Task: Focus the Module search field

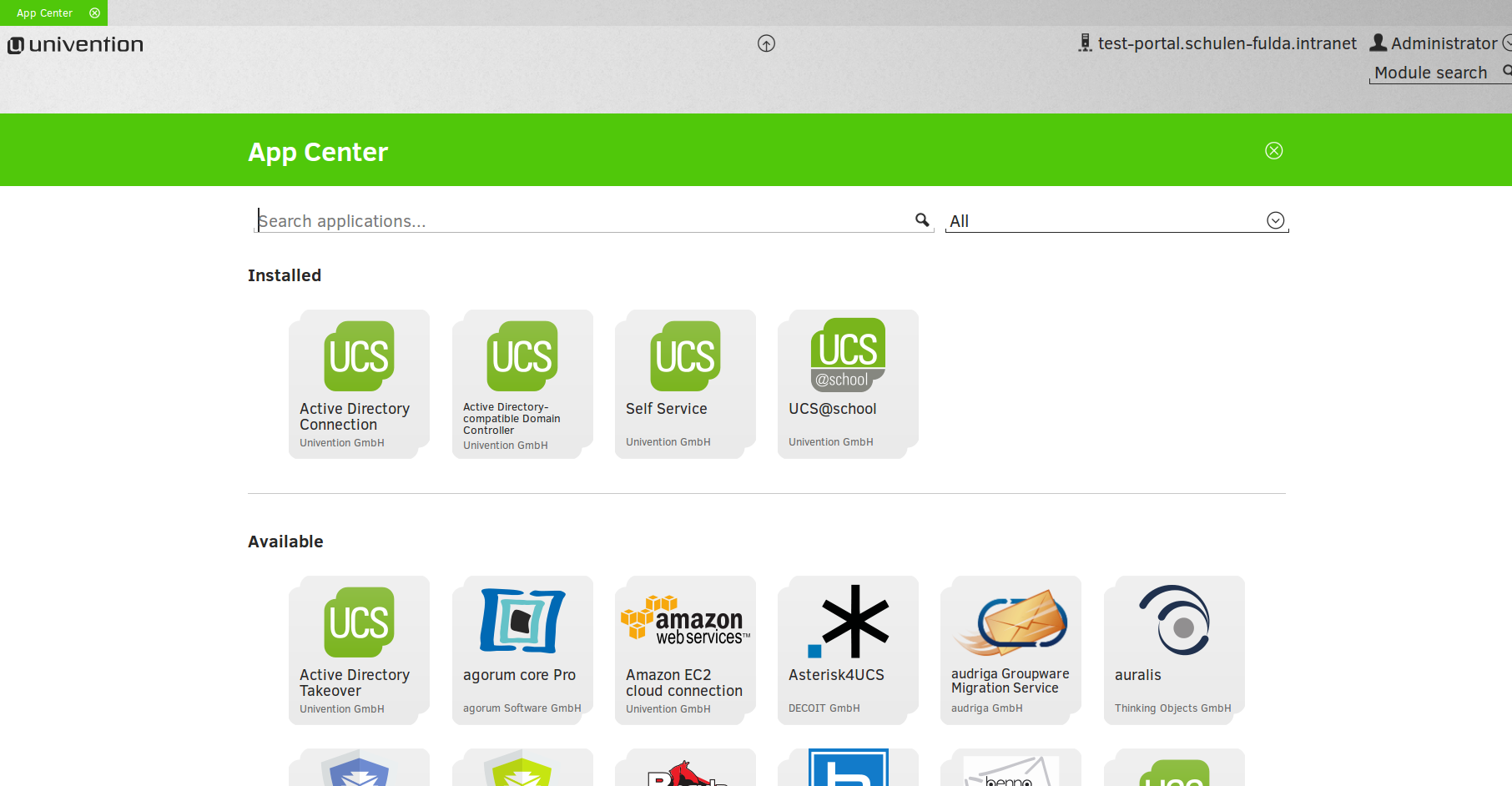Action: pos(1432,73)
